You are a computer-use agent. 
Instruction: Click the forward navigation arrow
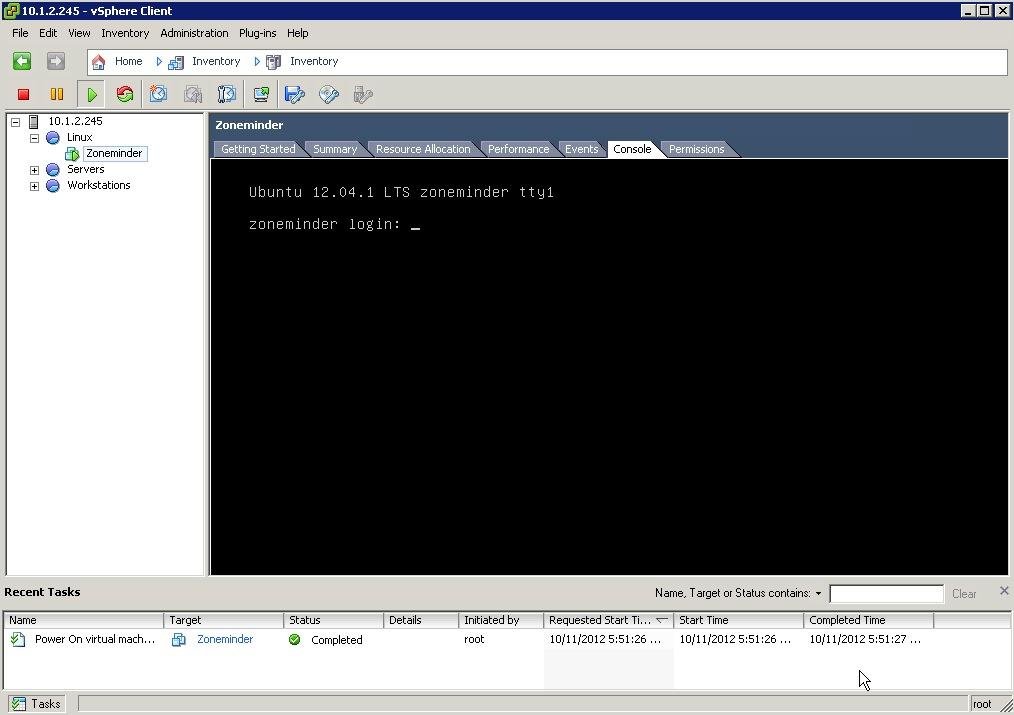coord(56,61)
